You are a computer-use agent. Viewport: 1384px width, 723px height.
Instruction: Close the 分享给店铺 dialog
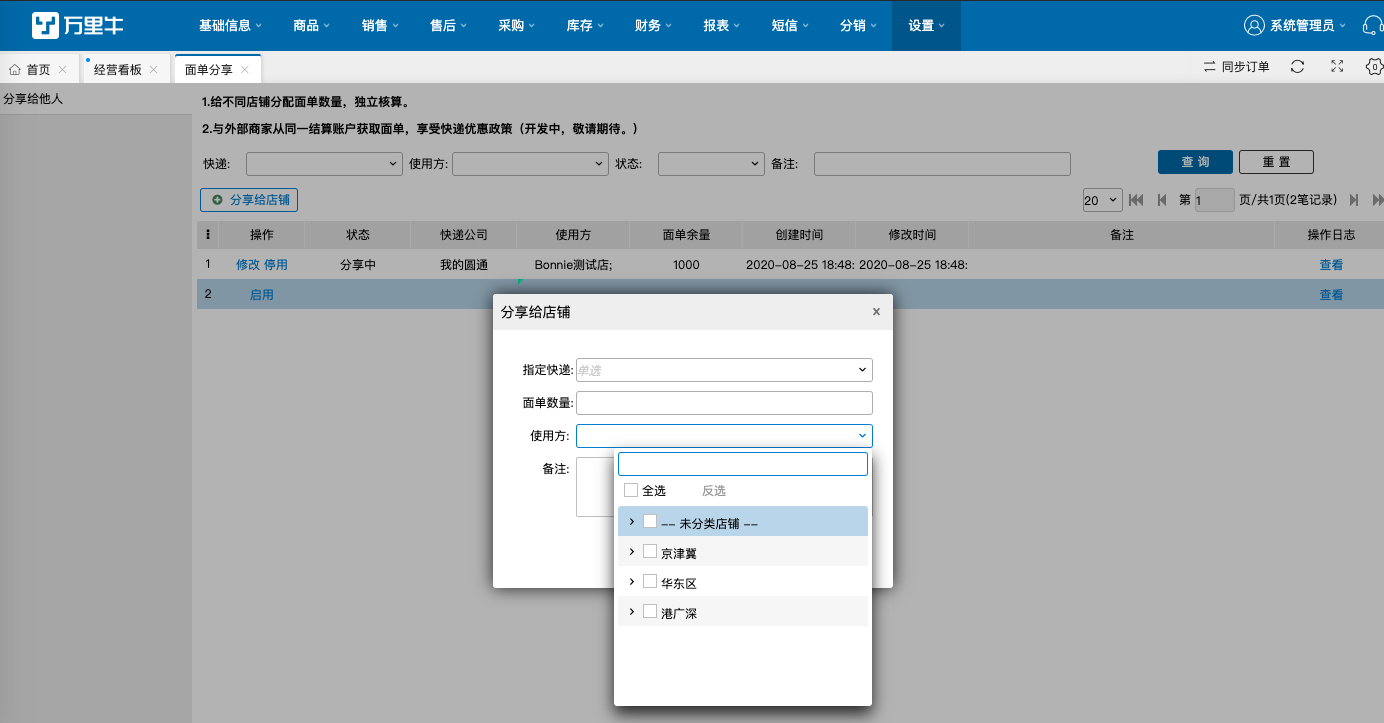click(x=876, y=312)
